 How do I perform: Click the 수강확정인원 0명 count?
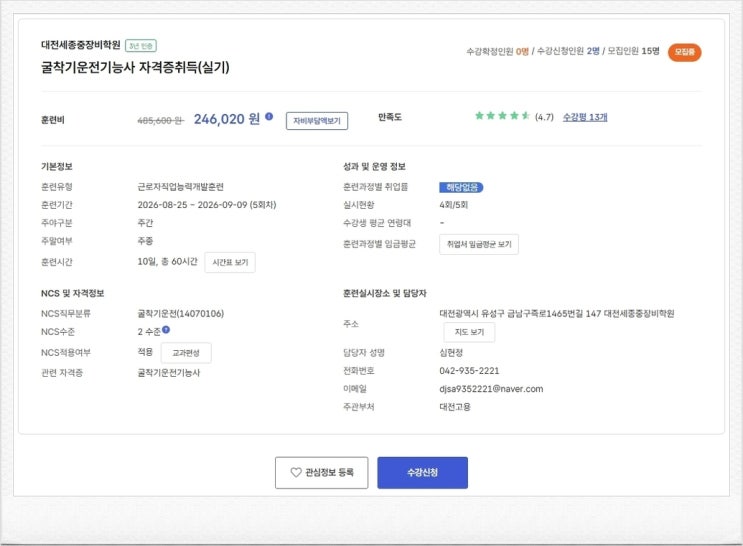pyautogui.click(x=498, y=51)
